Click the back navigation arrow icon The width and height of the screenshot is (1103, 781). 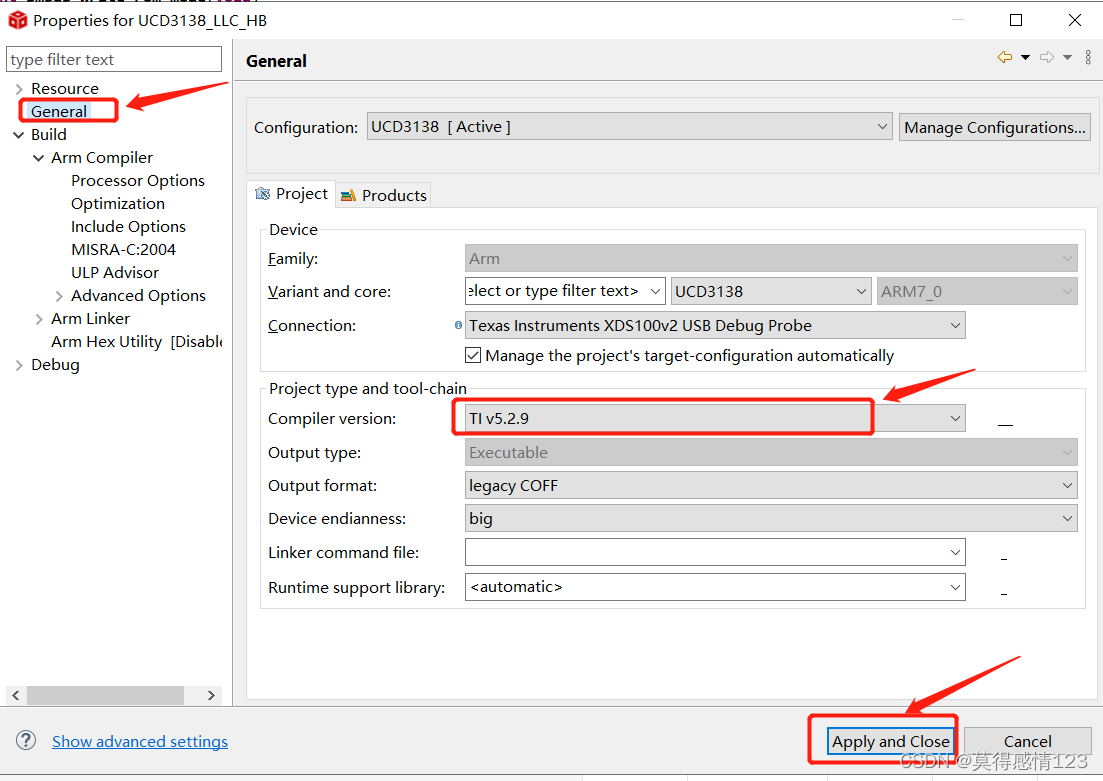1005,58
